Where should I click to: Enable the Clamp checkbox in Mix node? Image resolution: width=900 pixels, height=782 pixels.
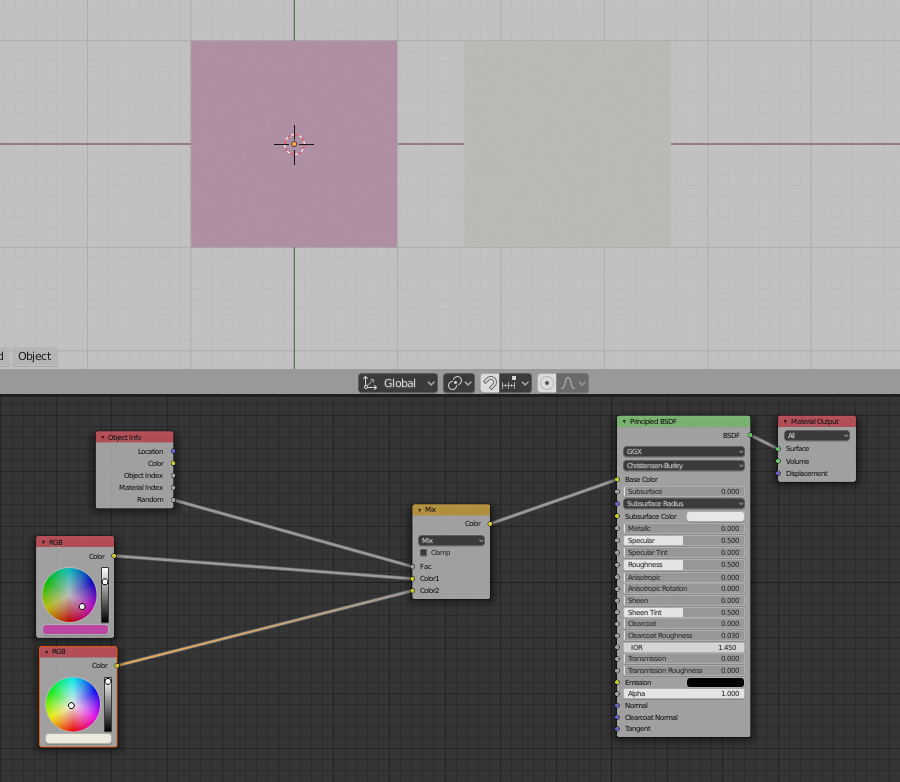(423, 552)
